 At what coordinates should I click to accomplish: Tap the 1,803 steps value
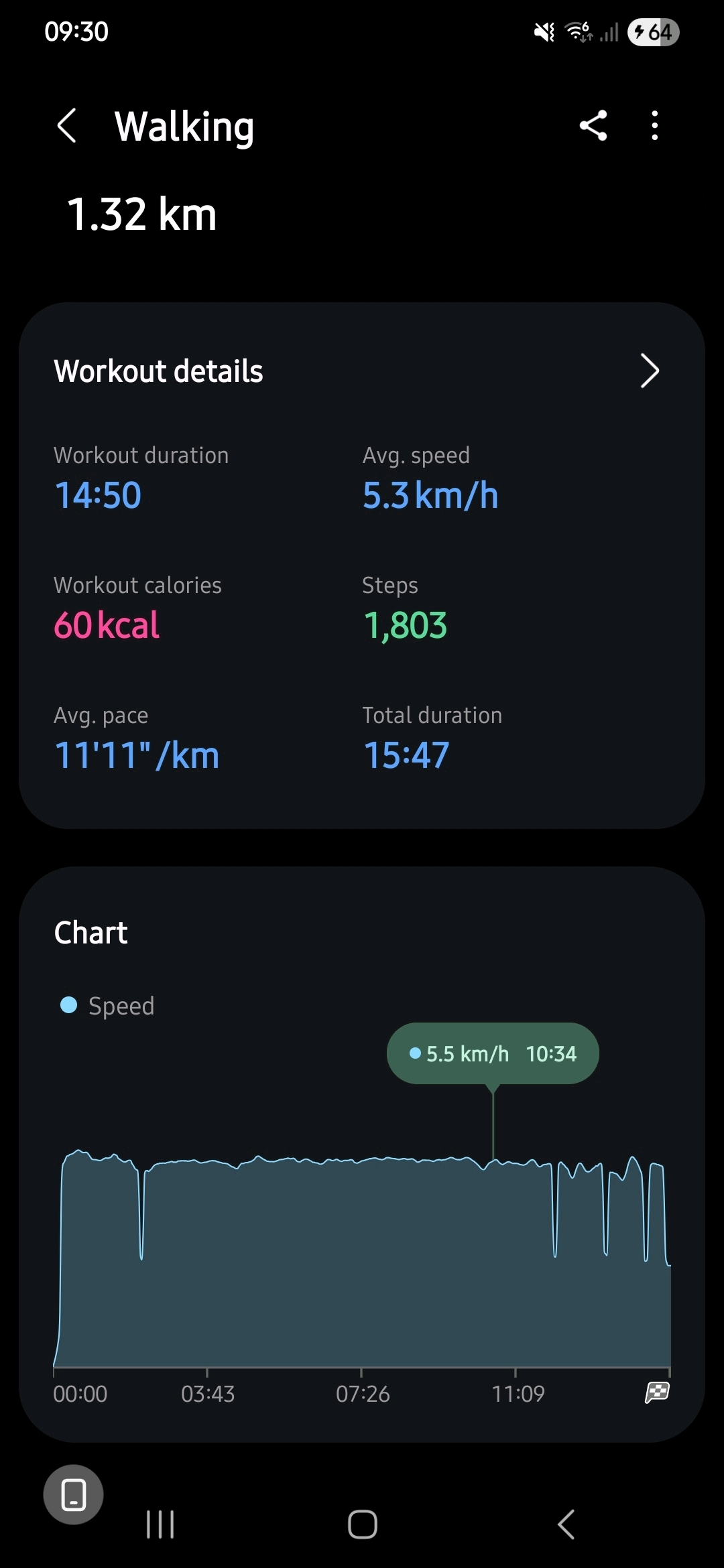click(405, 625)
